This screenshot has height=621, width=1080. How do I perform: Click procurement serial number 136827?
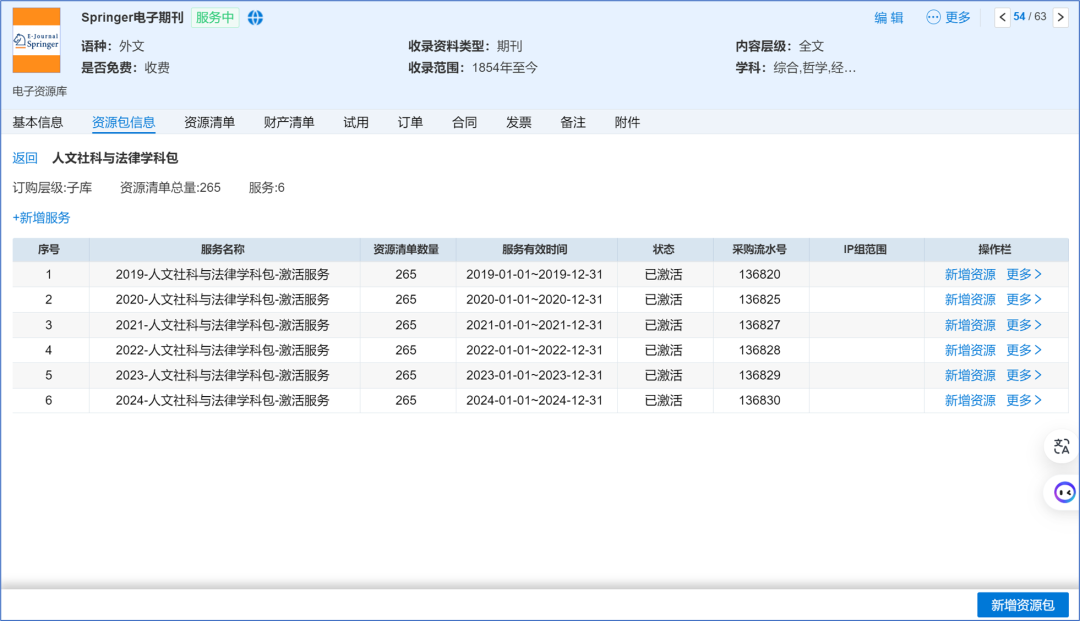point(760,325)
